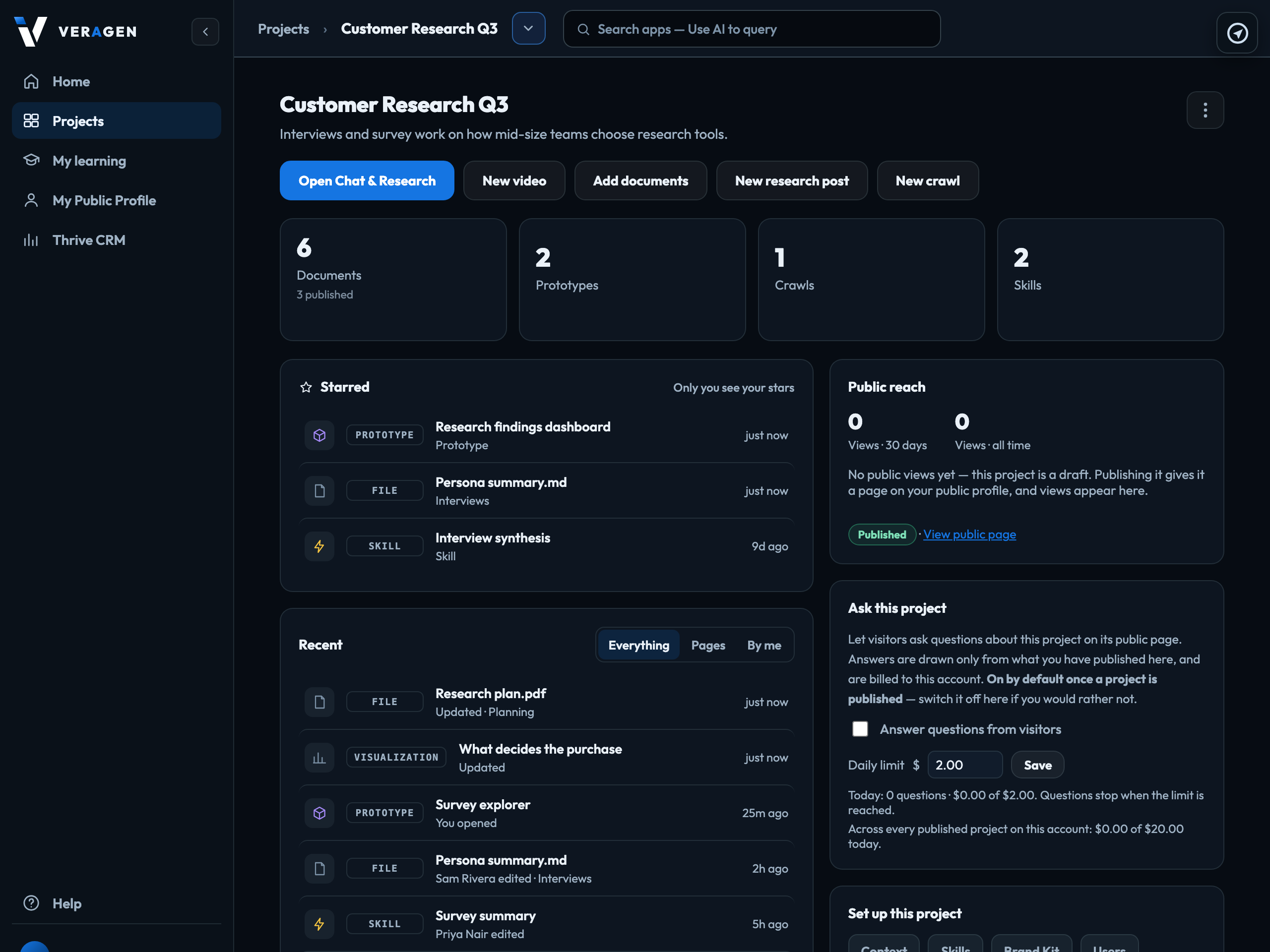Open the Interview synthesis skill
Viewport: 1270px width, 952px height.
click(x=546, y=546)
